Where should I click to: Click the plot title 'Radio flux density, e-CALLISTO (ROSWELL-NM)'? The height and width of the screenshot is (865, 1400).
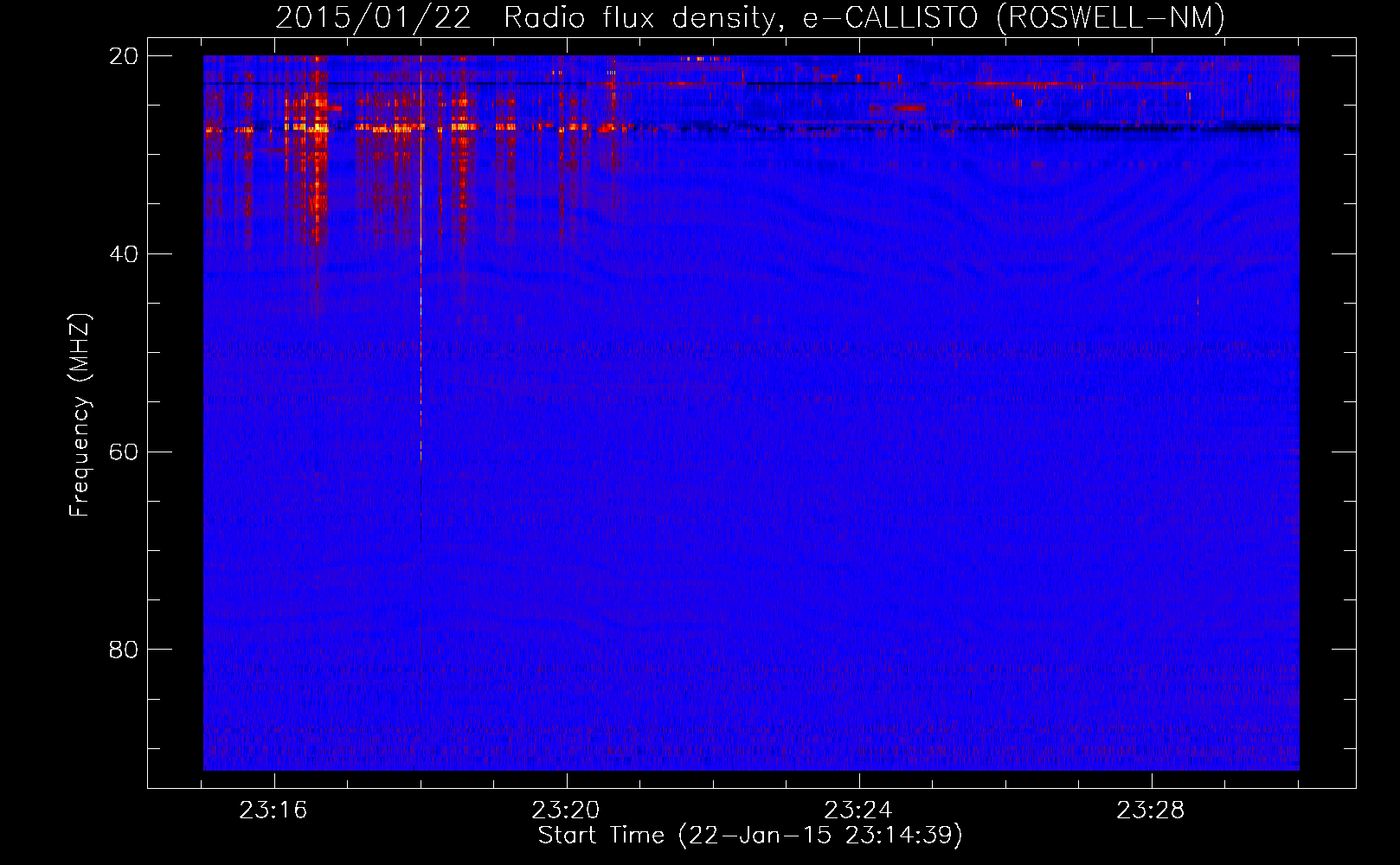pos(864,17)
